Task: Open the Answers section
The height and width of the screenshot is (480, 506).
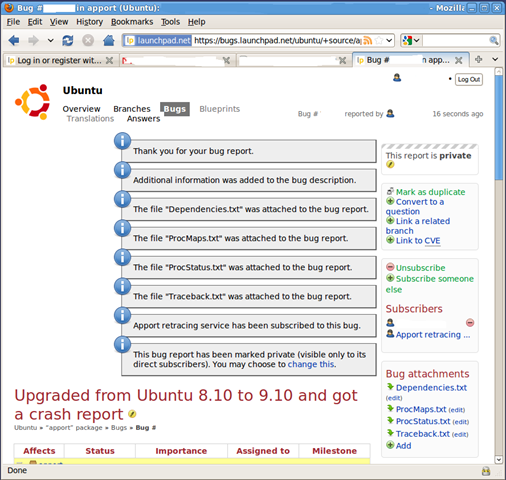Action: [143, 119]
